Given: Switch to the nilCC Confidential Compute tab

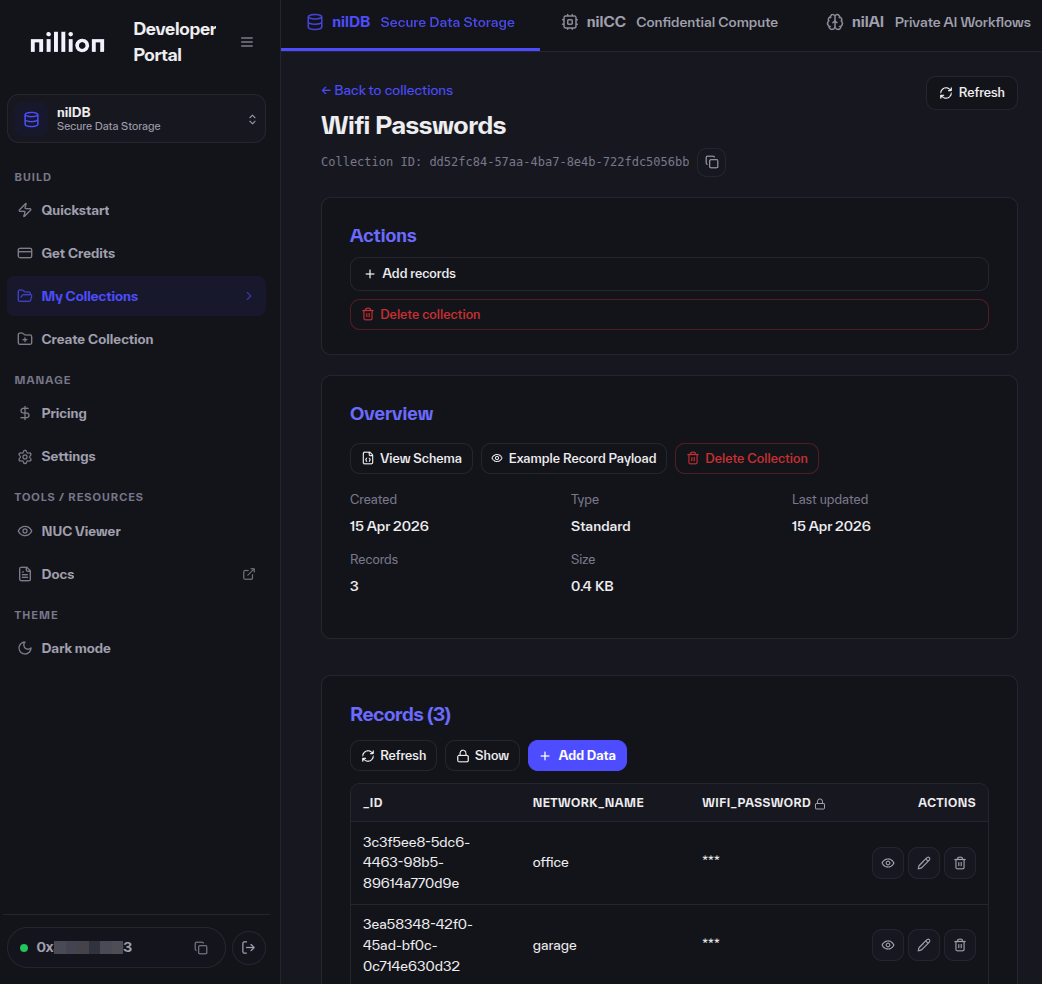Looking at the screenshot, I should pyautogui.click(x=669, y=22).
